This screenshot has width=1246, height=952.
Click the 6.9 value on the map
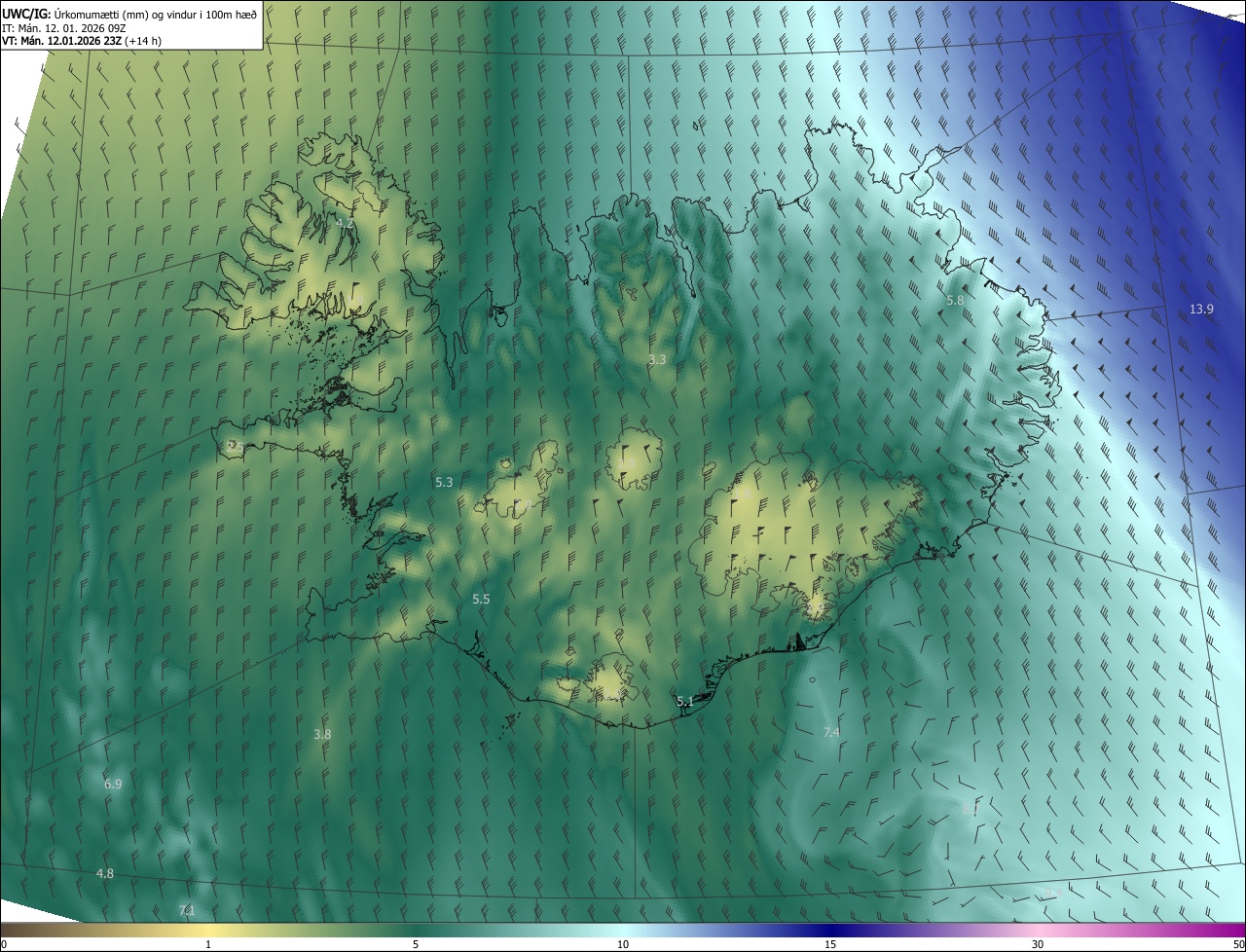tap(113, 784)
